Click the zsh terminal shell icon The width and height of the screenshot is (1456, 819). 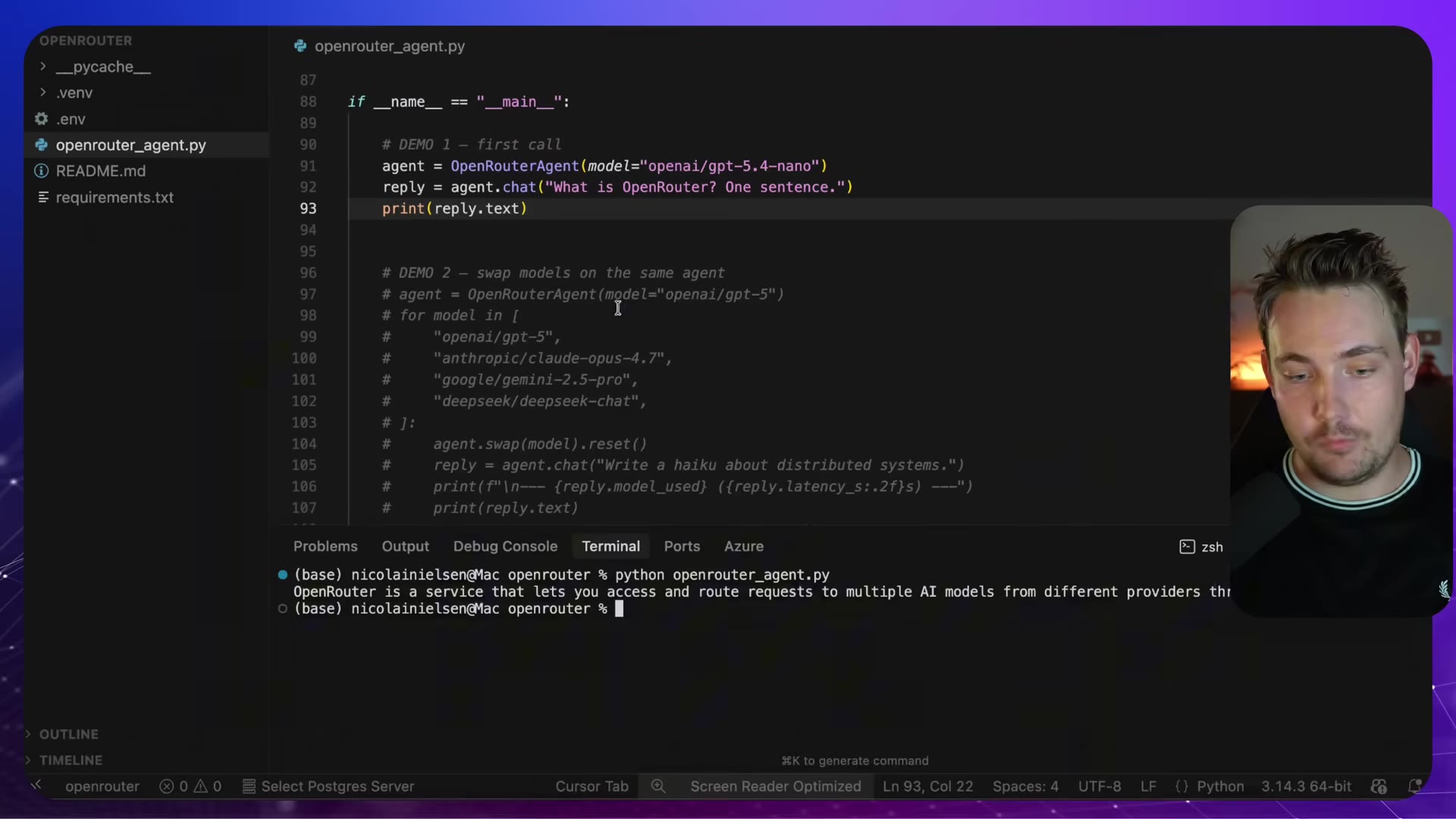point(1187,547)
